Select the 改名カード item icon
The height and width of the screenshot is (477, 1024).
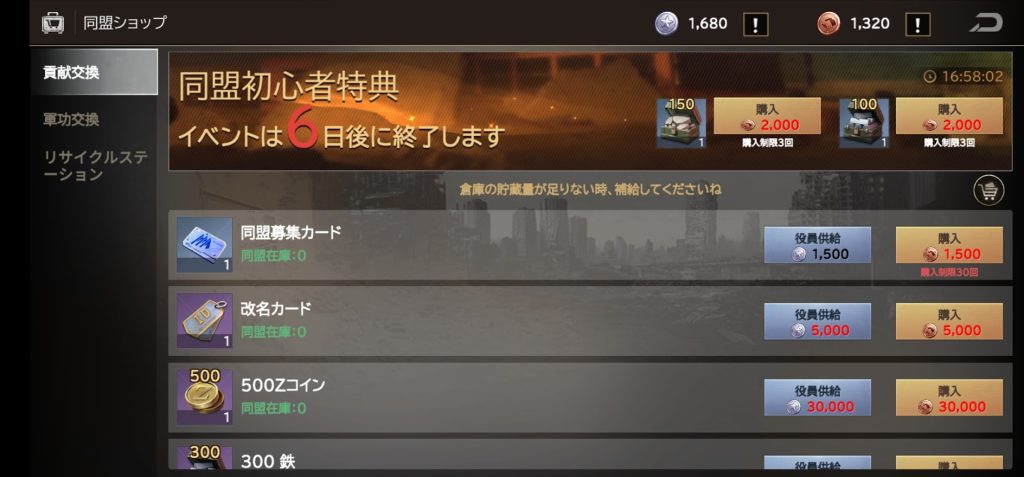click(x=204, y=321)
